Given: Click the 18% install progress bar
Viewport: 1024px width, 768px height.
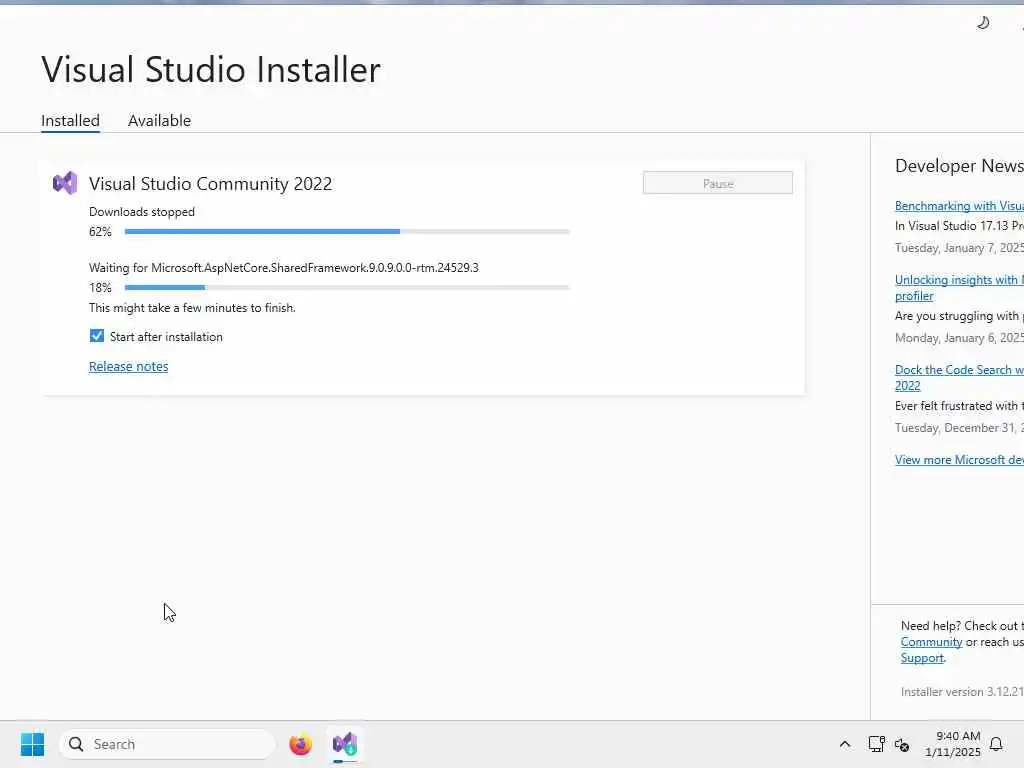Looking at the screenshot, I should [347, 287].
